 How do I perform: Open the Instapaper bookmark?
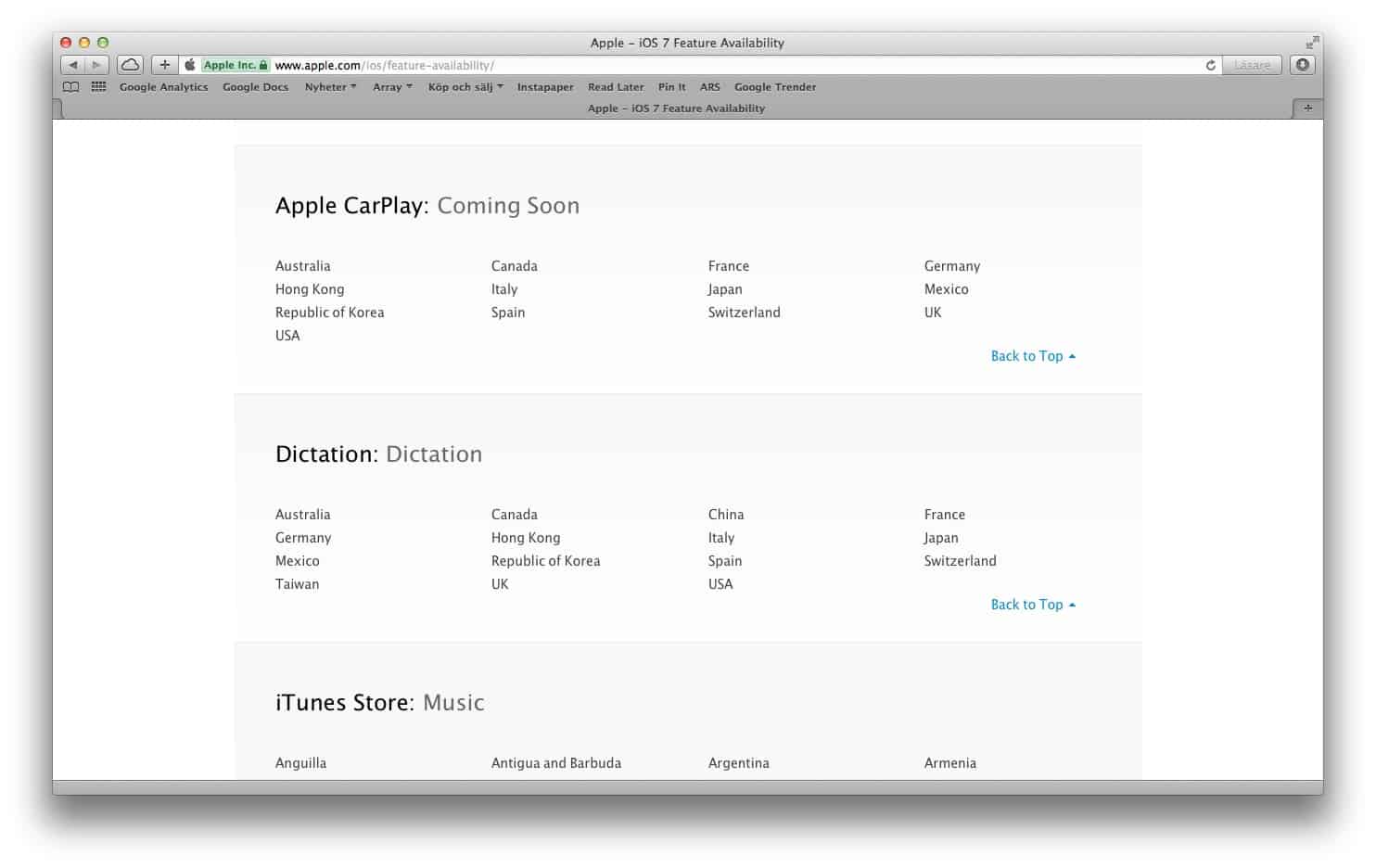coord(545,87)
